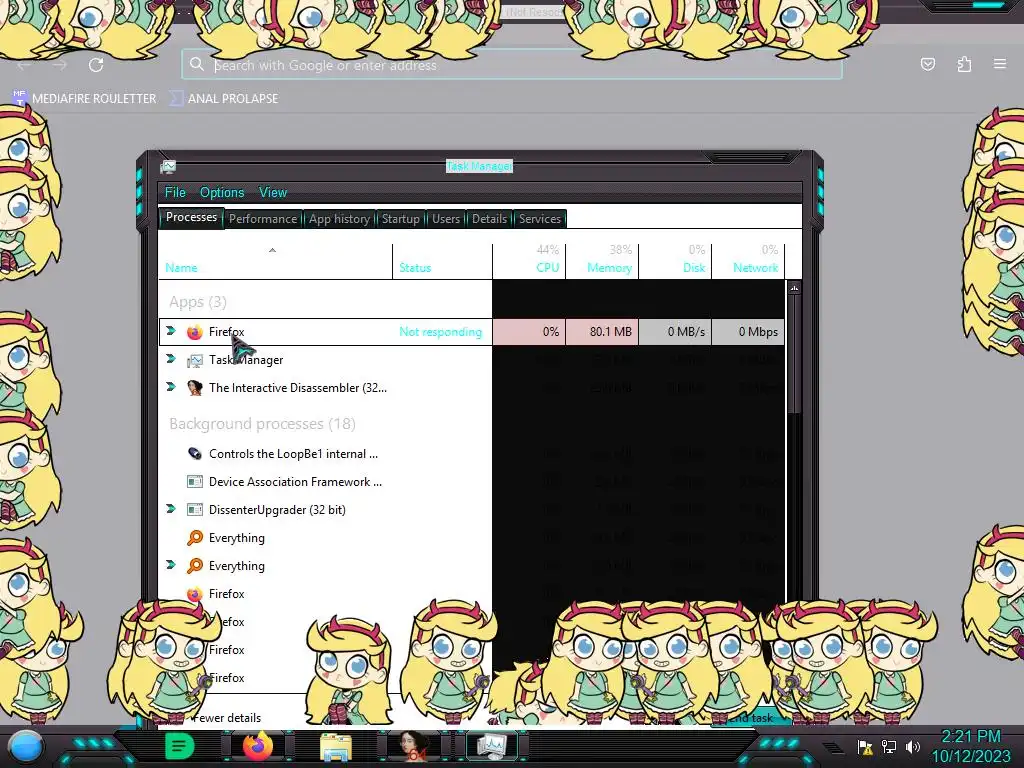Open the green Dissenter taskbar icon
Screen dimensions: 1024x768
point(179,746)
